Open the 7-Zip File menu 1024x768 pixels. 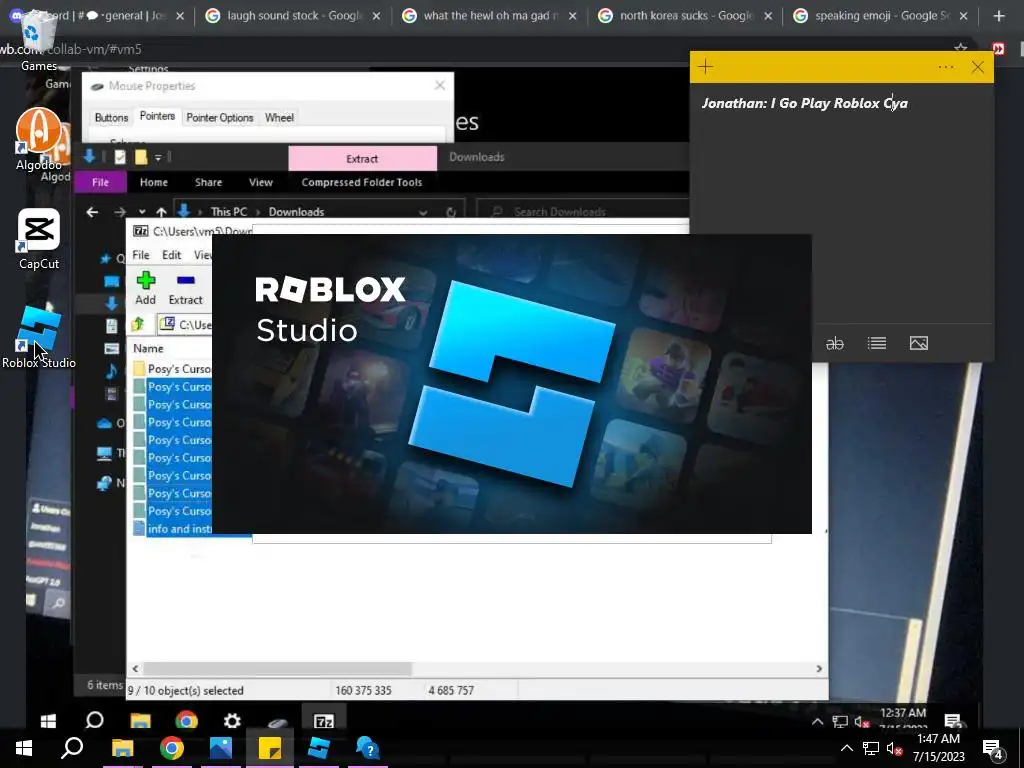pyautogui.click(x=141, y=255)
